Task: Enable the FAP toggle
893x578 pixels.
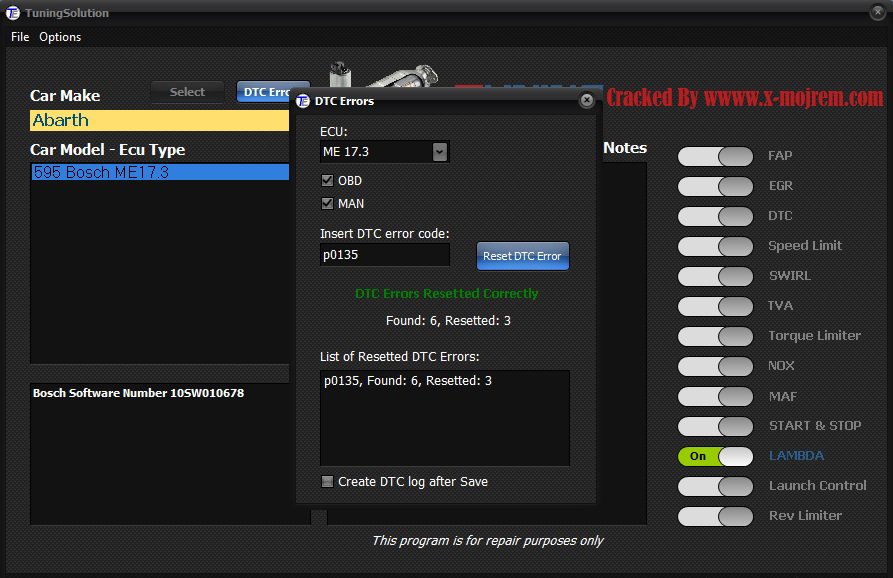Action: click(x=715, y=156)
